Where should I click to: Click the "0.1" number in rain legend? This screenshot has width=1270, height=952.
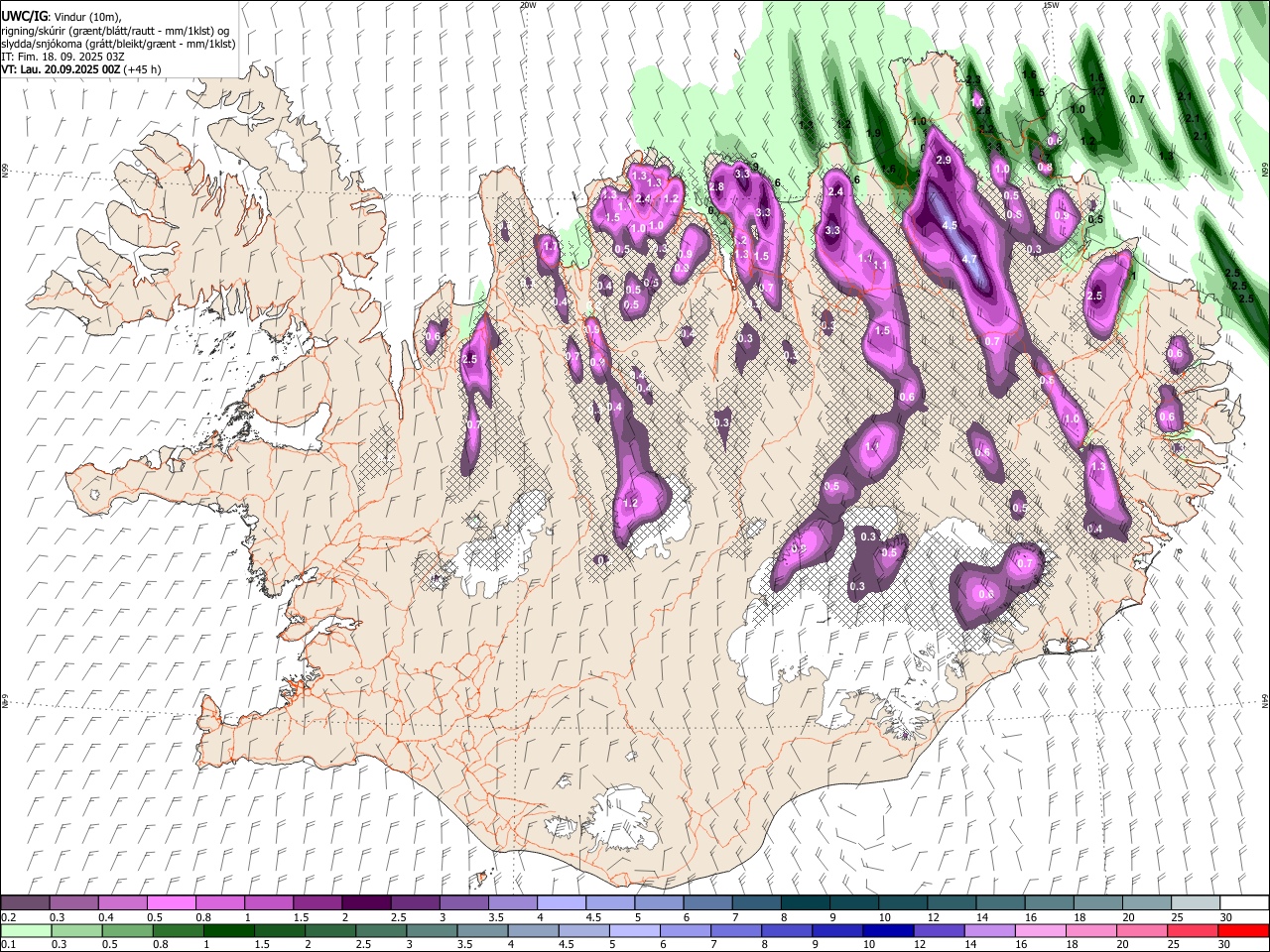(x=8, y=945)
